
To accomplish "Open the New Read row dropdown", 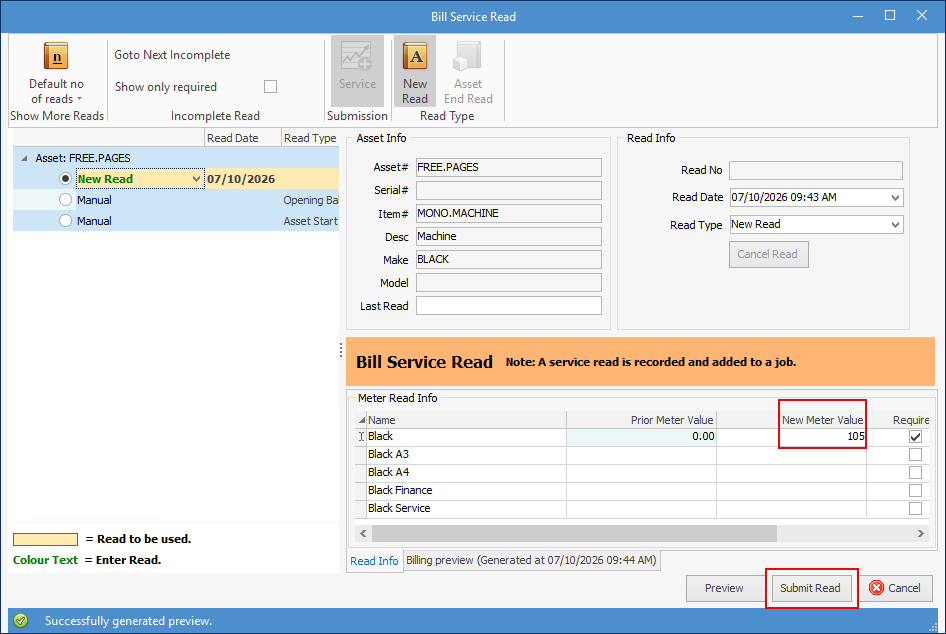I will 196,179.
